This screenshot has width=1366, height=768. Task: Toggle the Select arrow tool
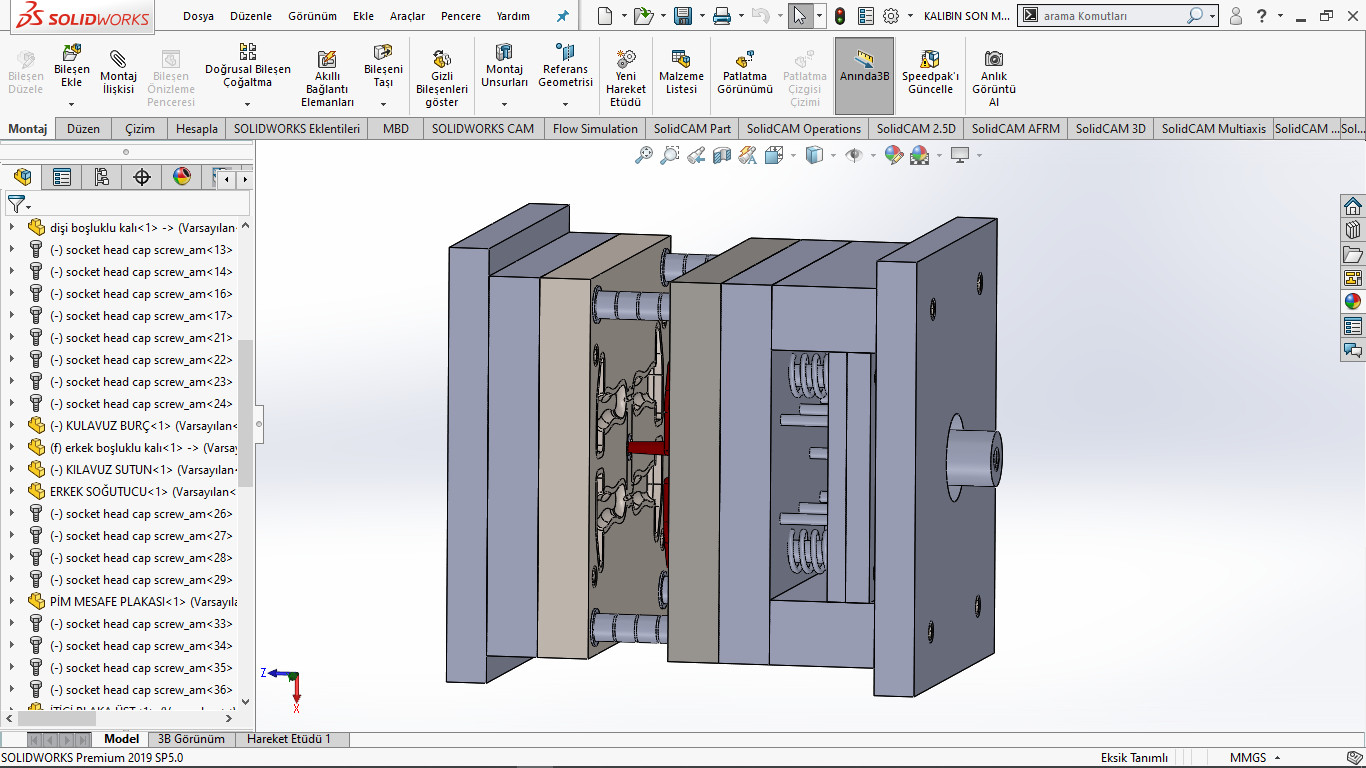(799, 16)
